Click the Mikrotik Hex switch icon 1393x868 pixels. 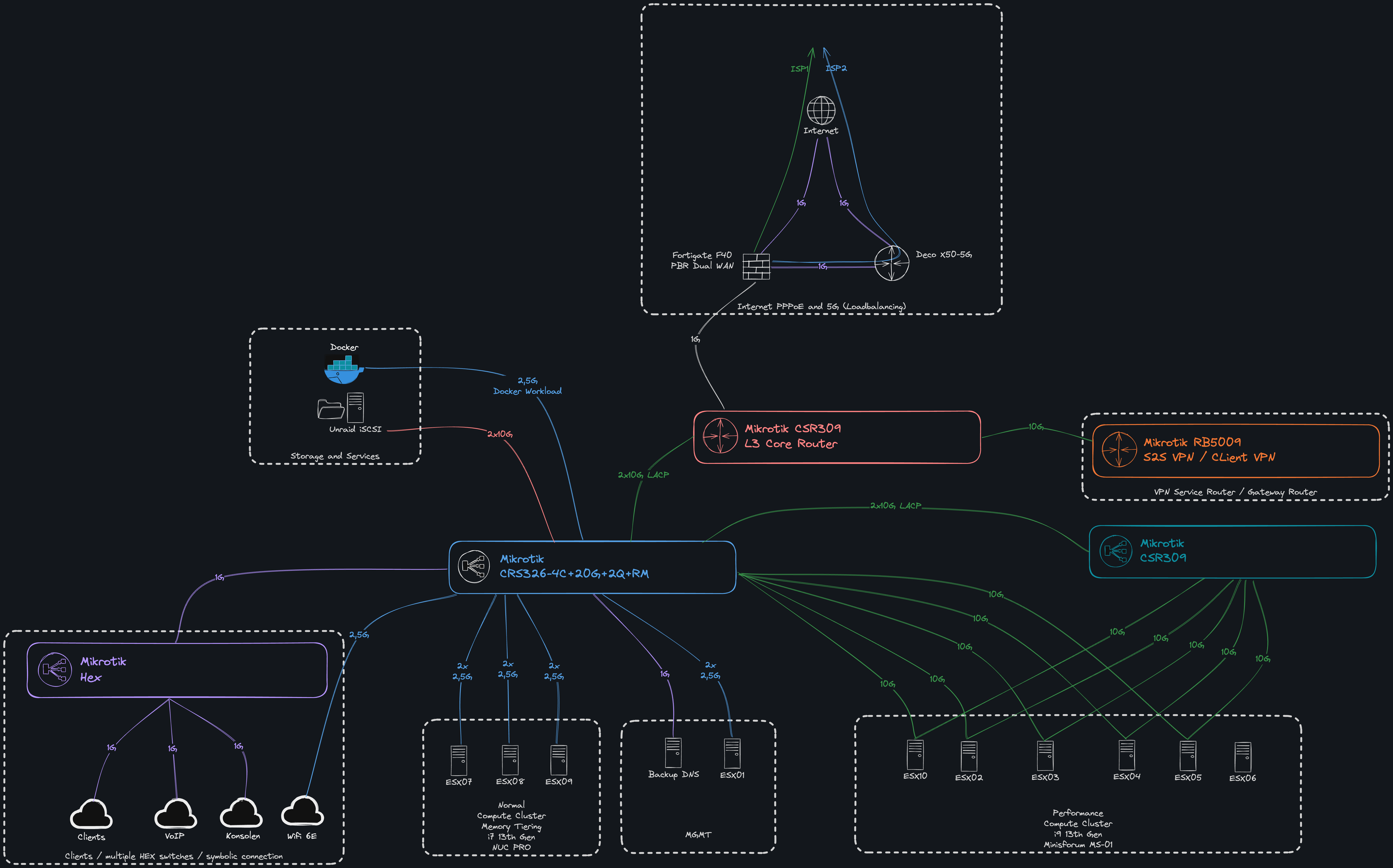(55, 669)
